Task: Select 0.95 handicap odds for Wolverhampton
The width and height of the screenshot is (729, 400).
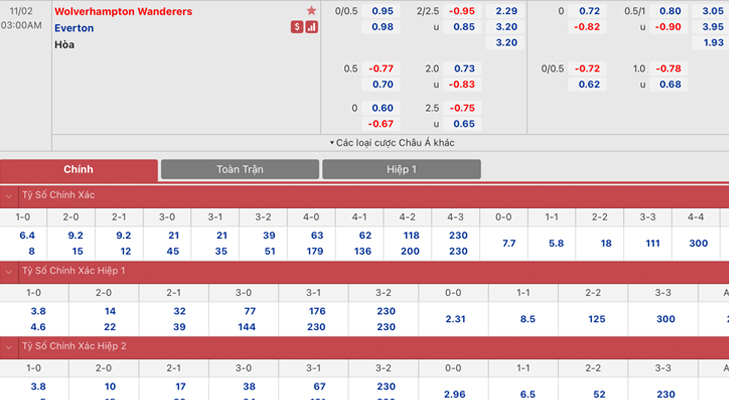Action: (382, 11)
